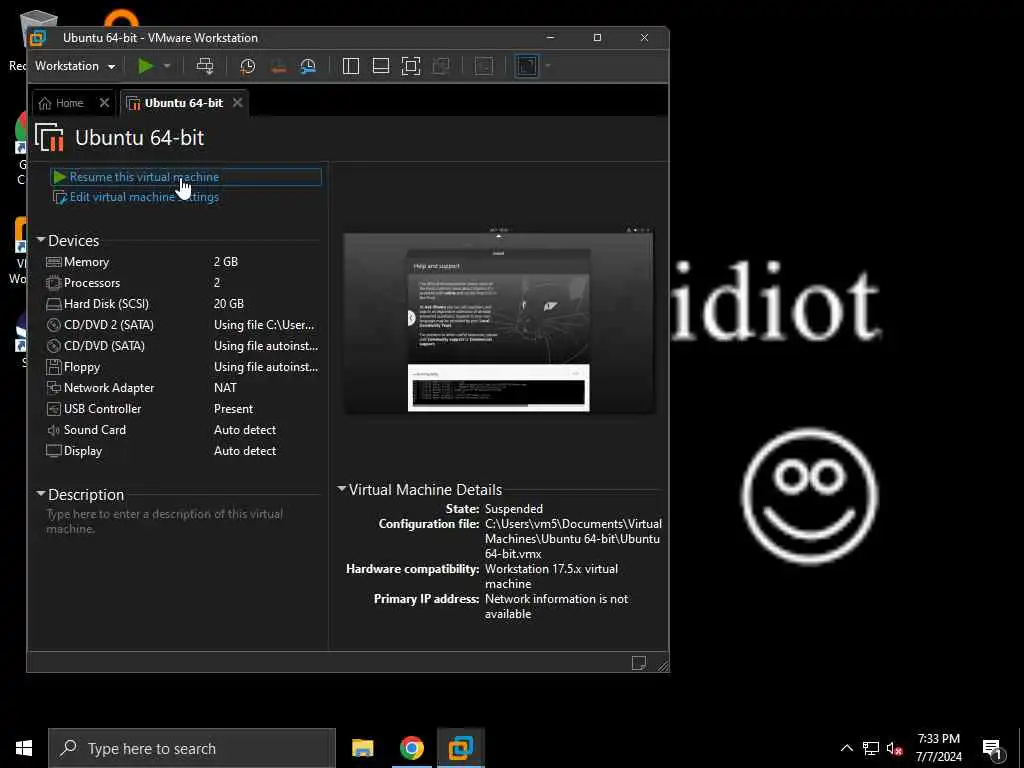Open the Workstation menu
This screenshot has height=768, width=1024.
click(x=74, y=66)
